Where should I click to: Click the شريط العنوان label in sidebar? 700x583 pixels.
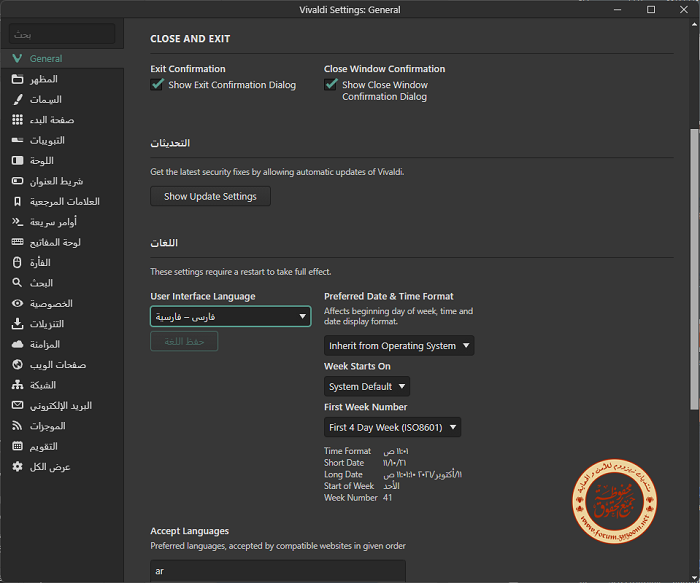click(x=56, y=181)
